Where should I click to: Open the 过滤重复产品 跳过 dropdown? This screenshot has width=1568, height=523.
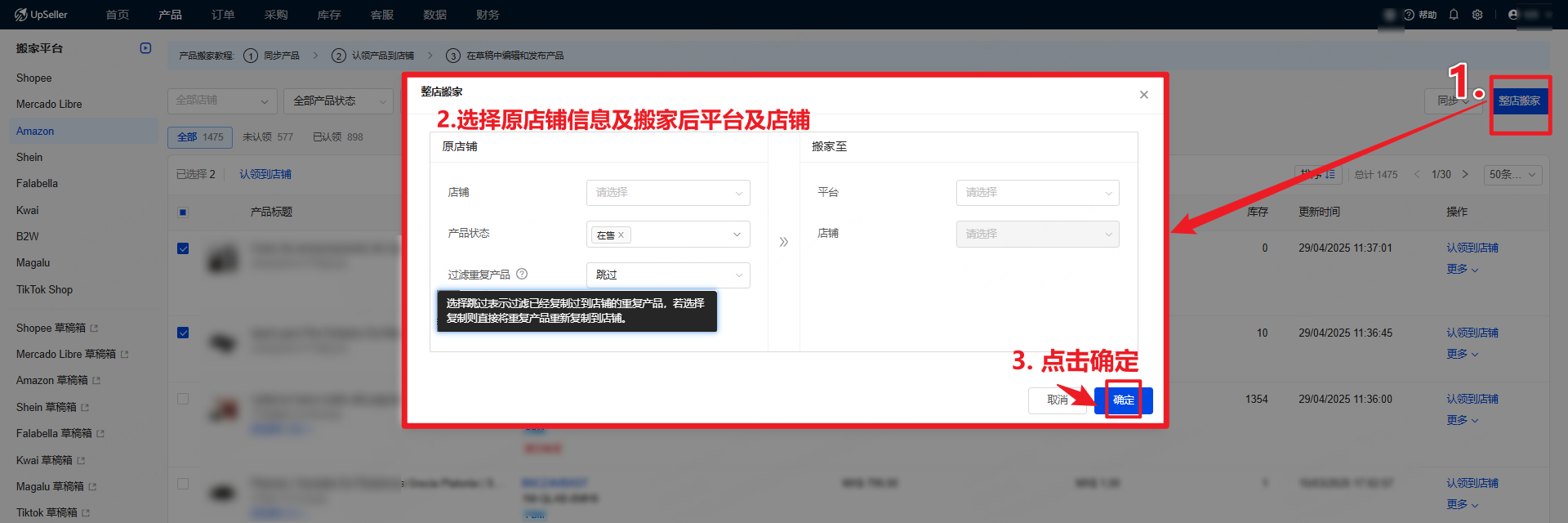667,275
